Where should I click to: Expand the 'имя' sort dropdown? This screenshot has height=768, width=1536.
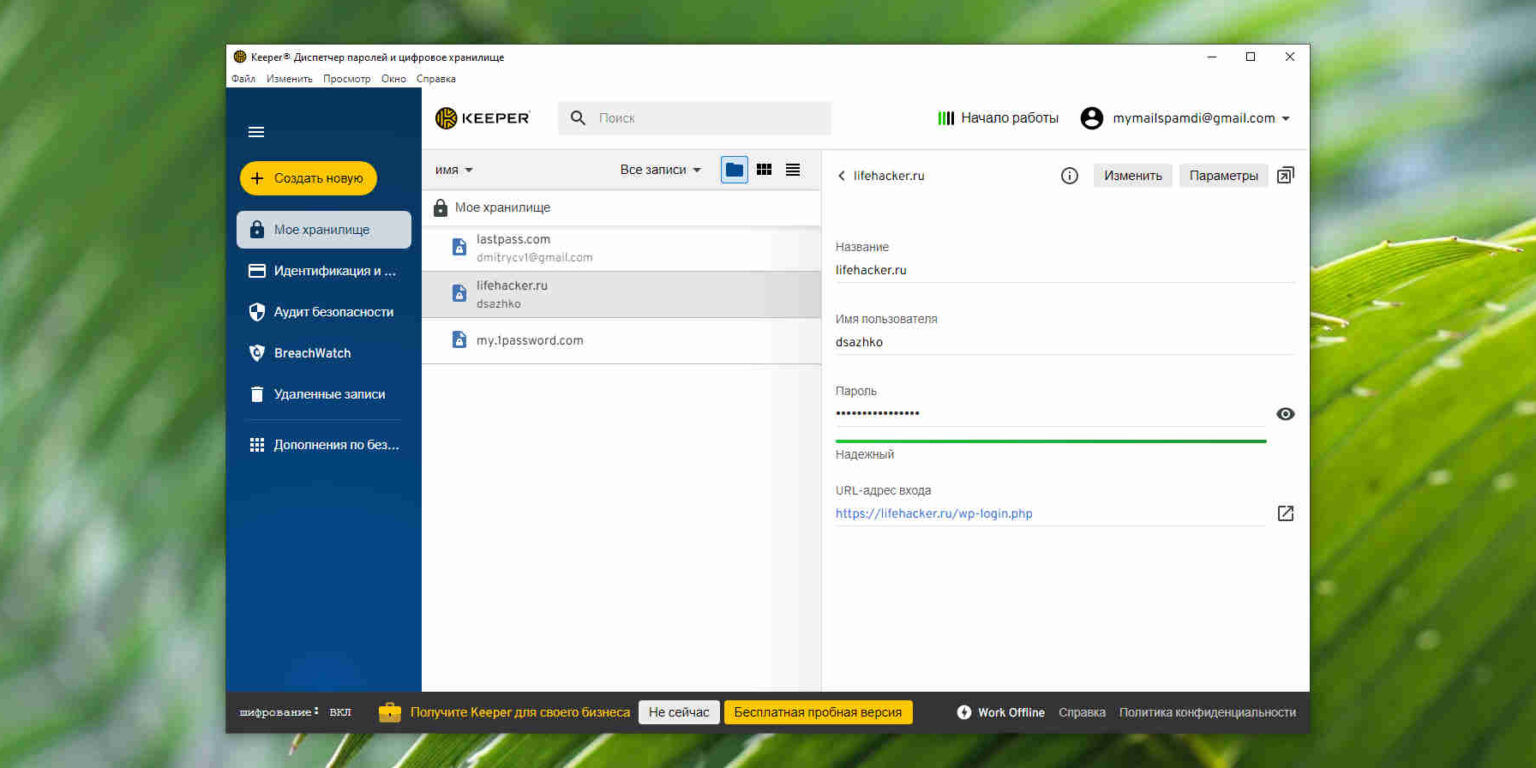click(x=454, y=170)
